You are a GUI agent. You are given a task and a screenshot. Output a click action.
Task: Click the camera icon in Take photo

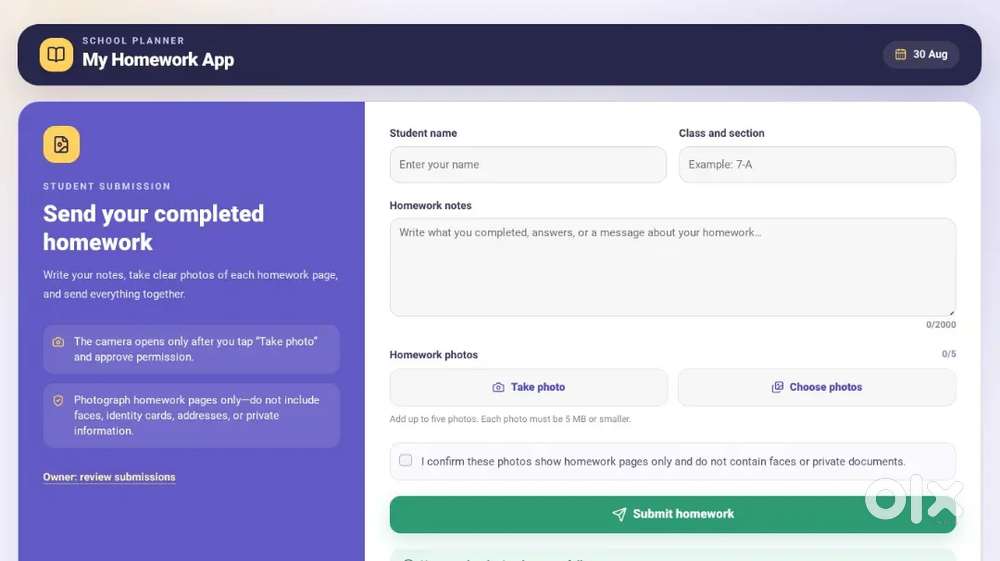tap(498, 387)
